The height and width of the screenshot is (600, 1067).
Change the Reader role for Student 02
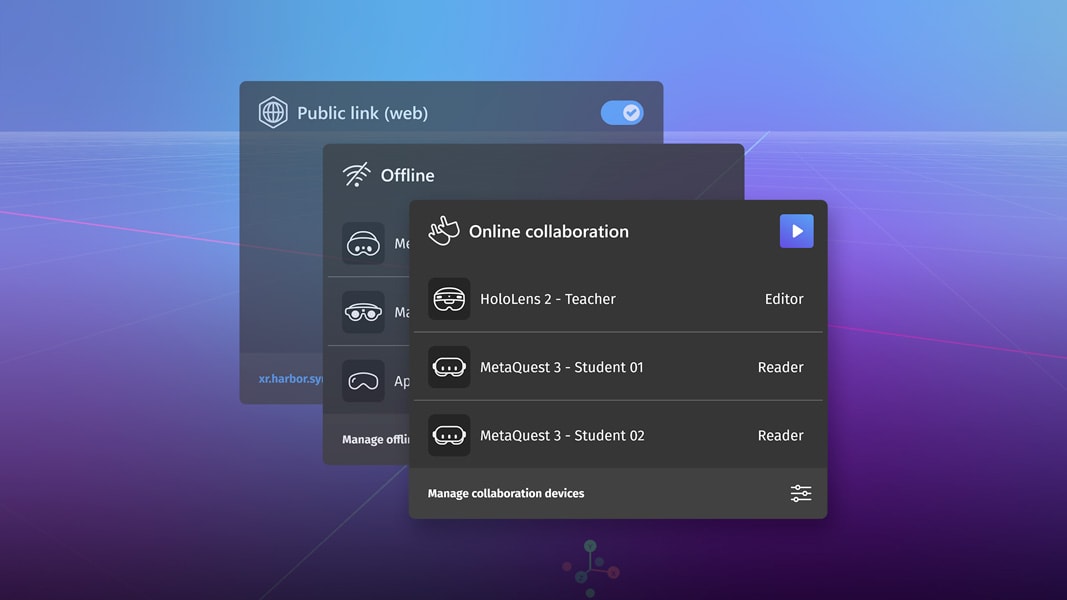(780, 436)
